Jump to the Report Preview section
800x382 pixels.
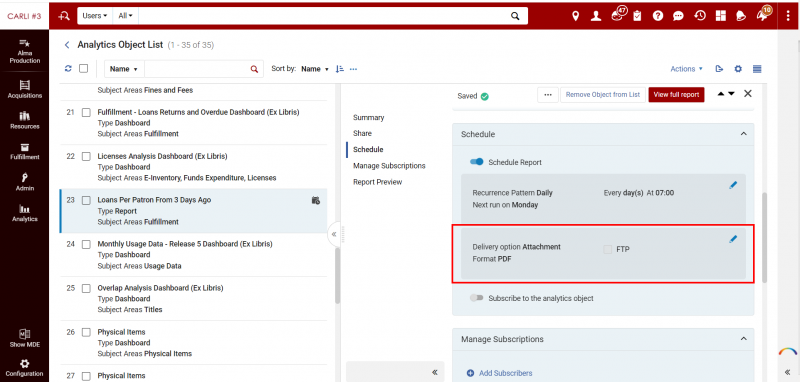pyautogui.click(x=378, y=182)
